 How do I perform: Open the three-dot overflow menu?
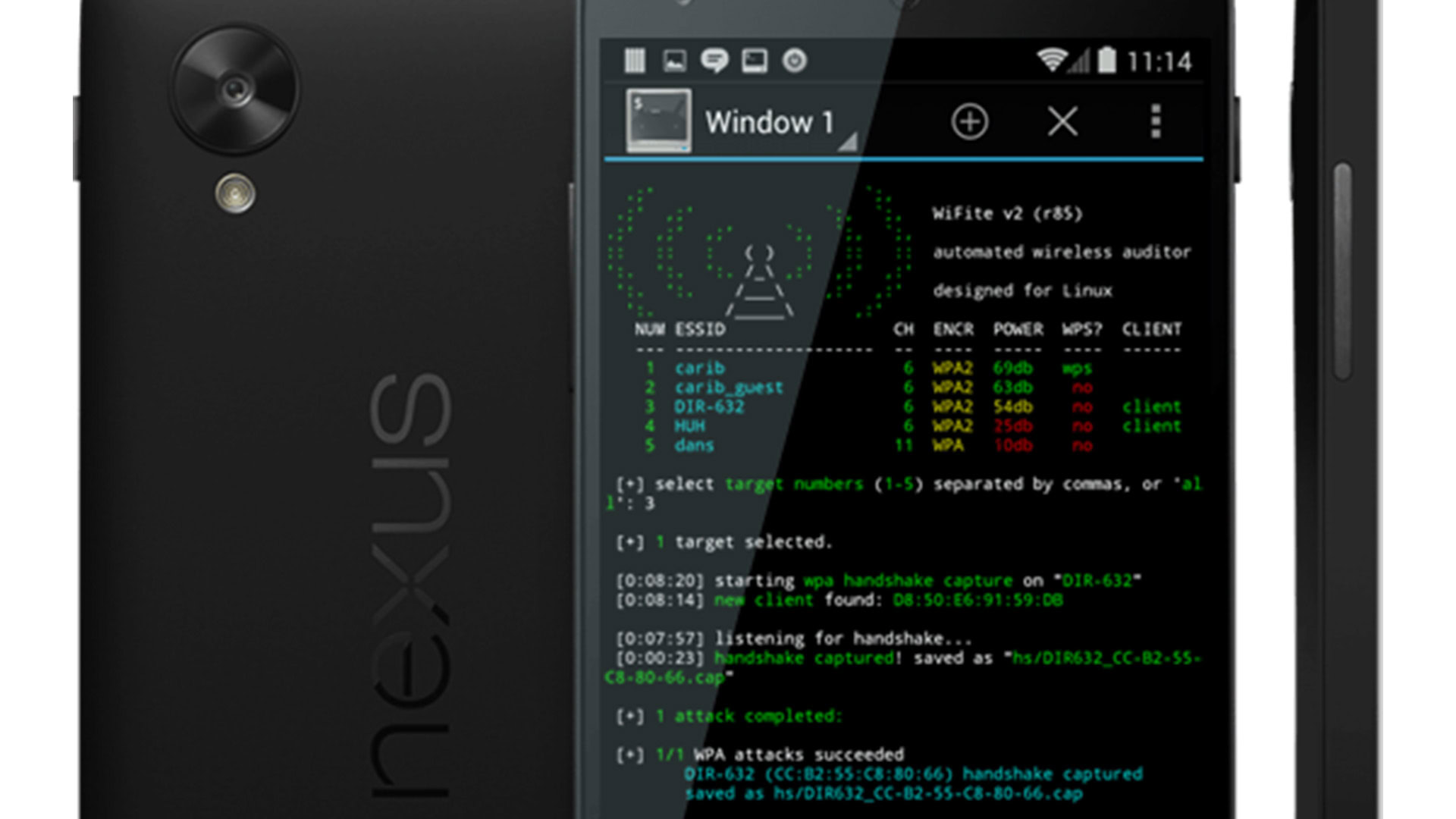click(1155, 121)
